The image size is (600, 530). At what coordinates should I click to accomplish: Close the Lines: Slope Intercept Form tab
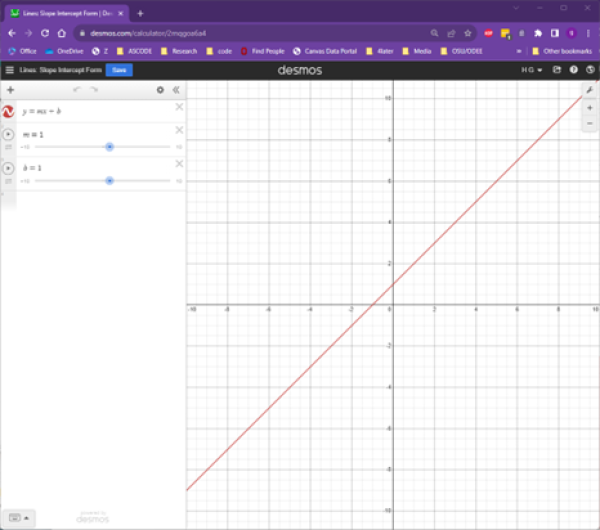[121, 13]
